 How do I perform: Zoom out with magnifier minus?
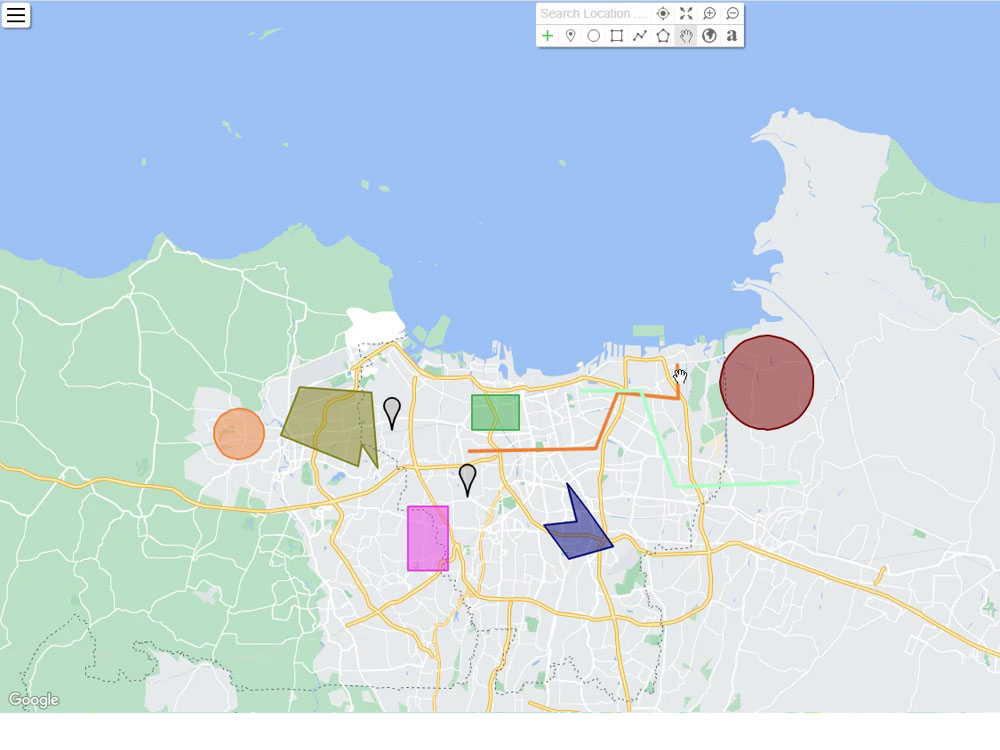tap(732, 13)
